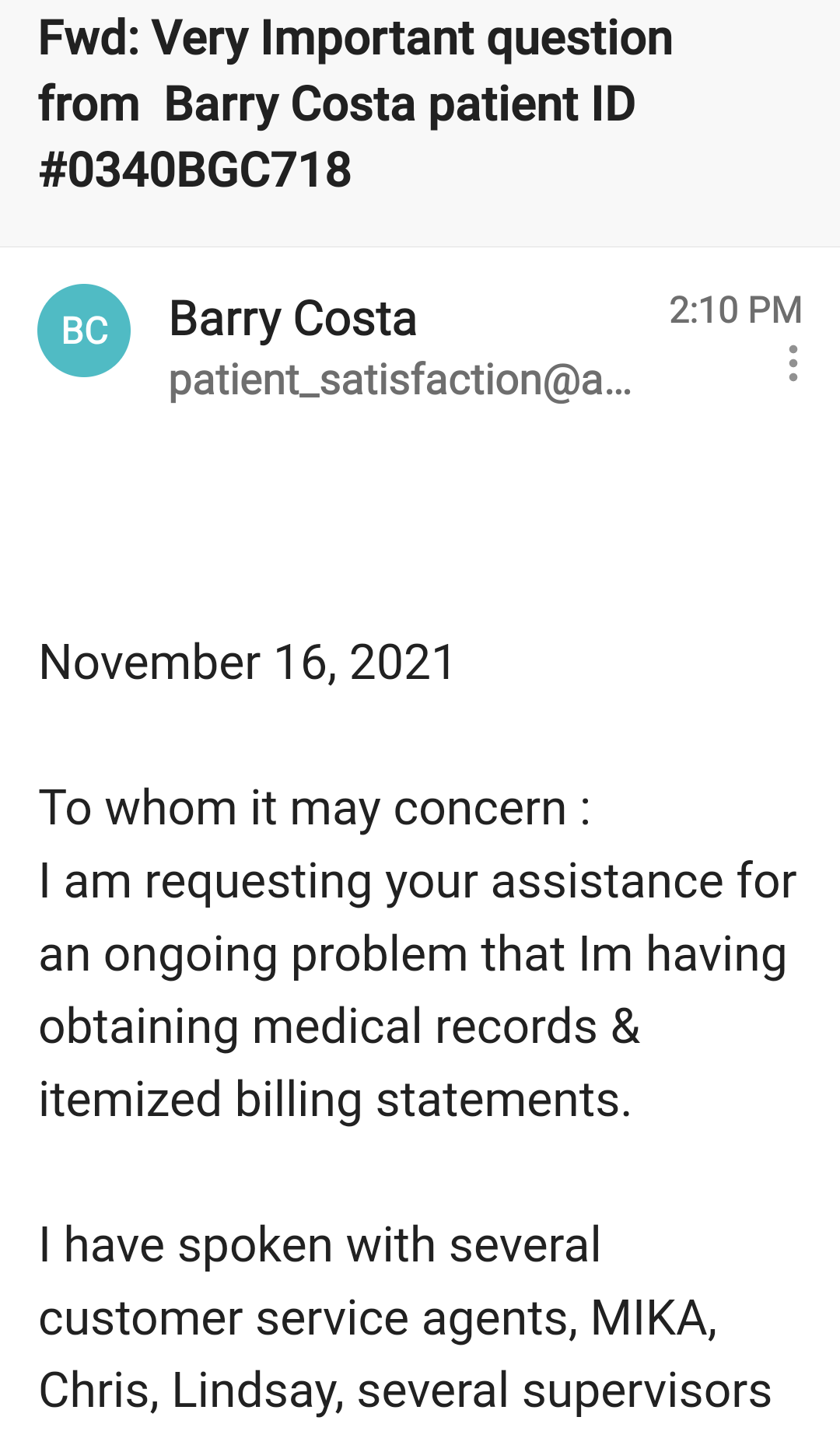Tap the ellipsis after patient_satisfaction@a
Screen dimensions: 840x1438
(617, 383)
